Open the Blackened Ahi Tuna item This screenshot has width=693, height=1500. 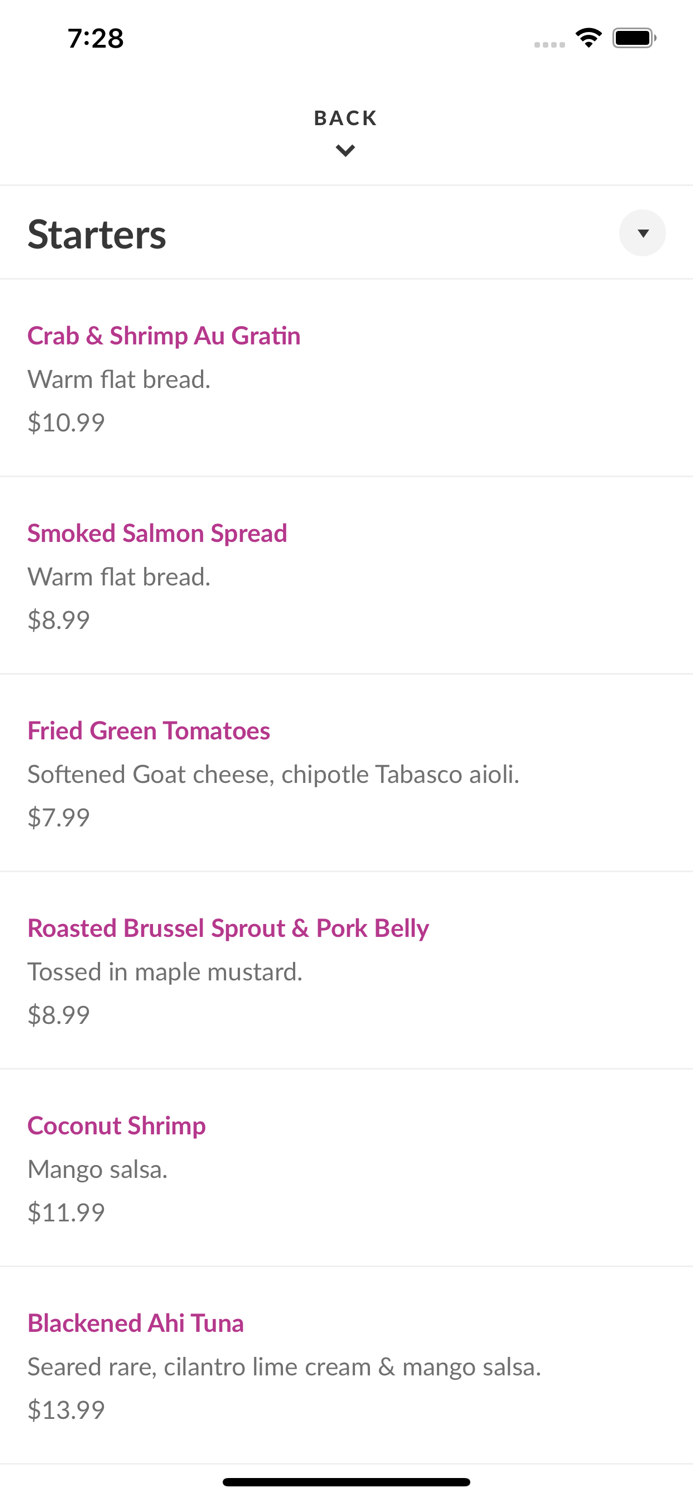[x=135, y=1322]
